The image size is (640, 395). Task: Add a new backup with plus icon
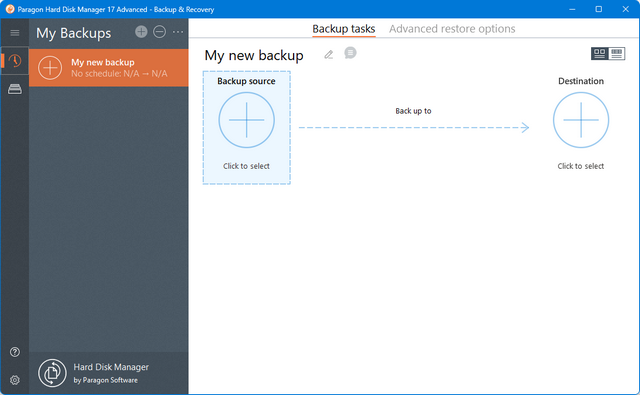[141, 32]
